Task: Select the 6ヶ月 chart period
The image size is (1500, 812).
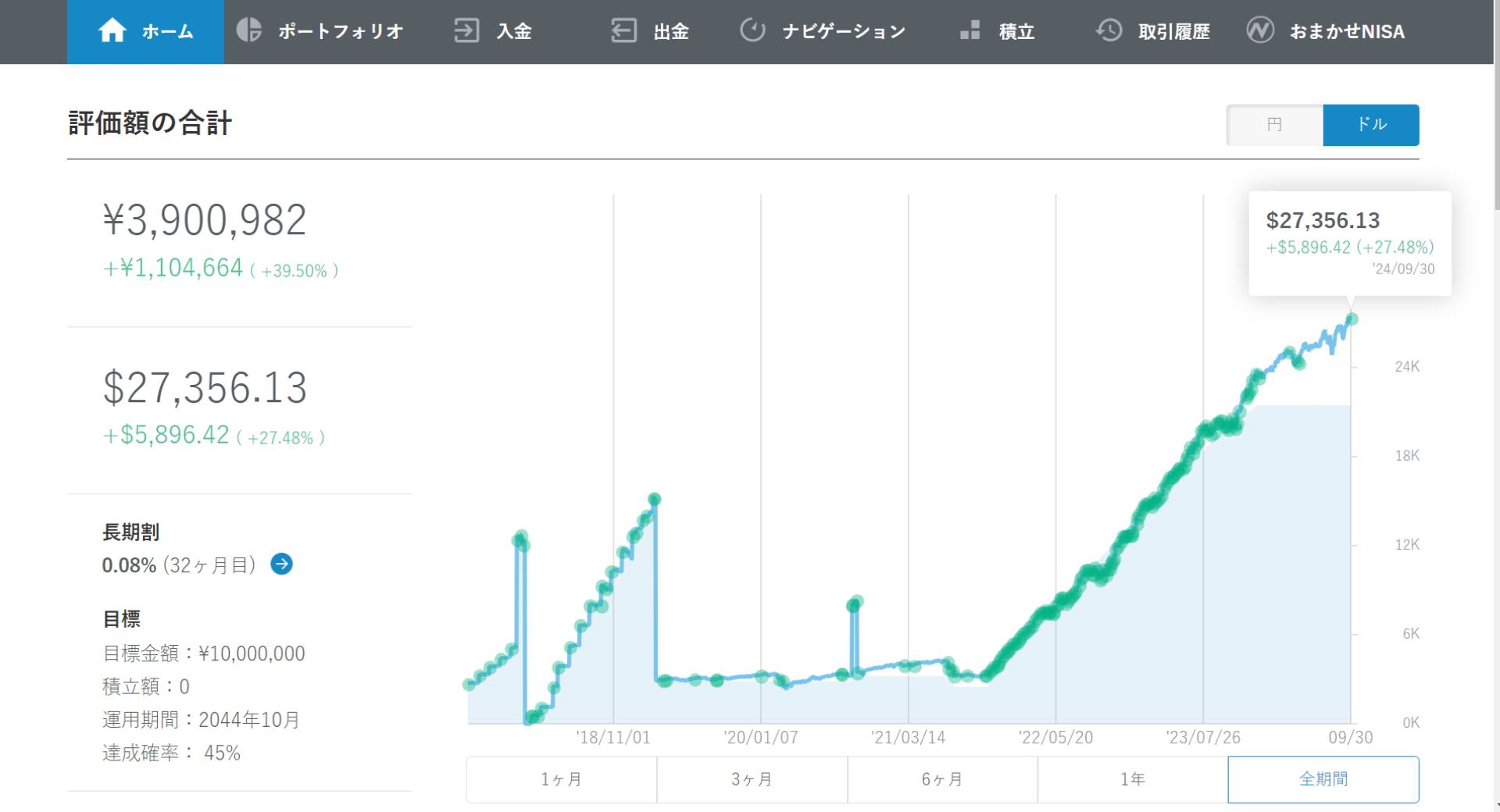Action: 942,779
